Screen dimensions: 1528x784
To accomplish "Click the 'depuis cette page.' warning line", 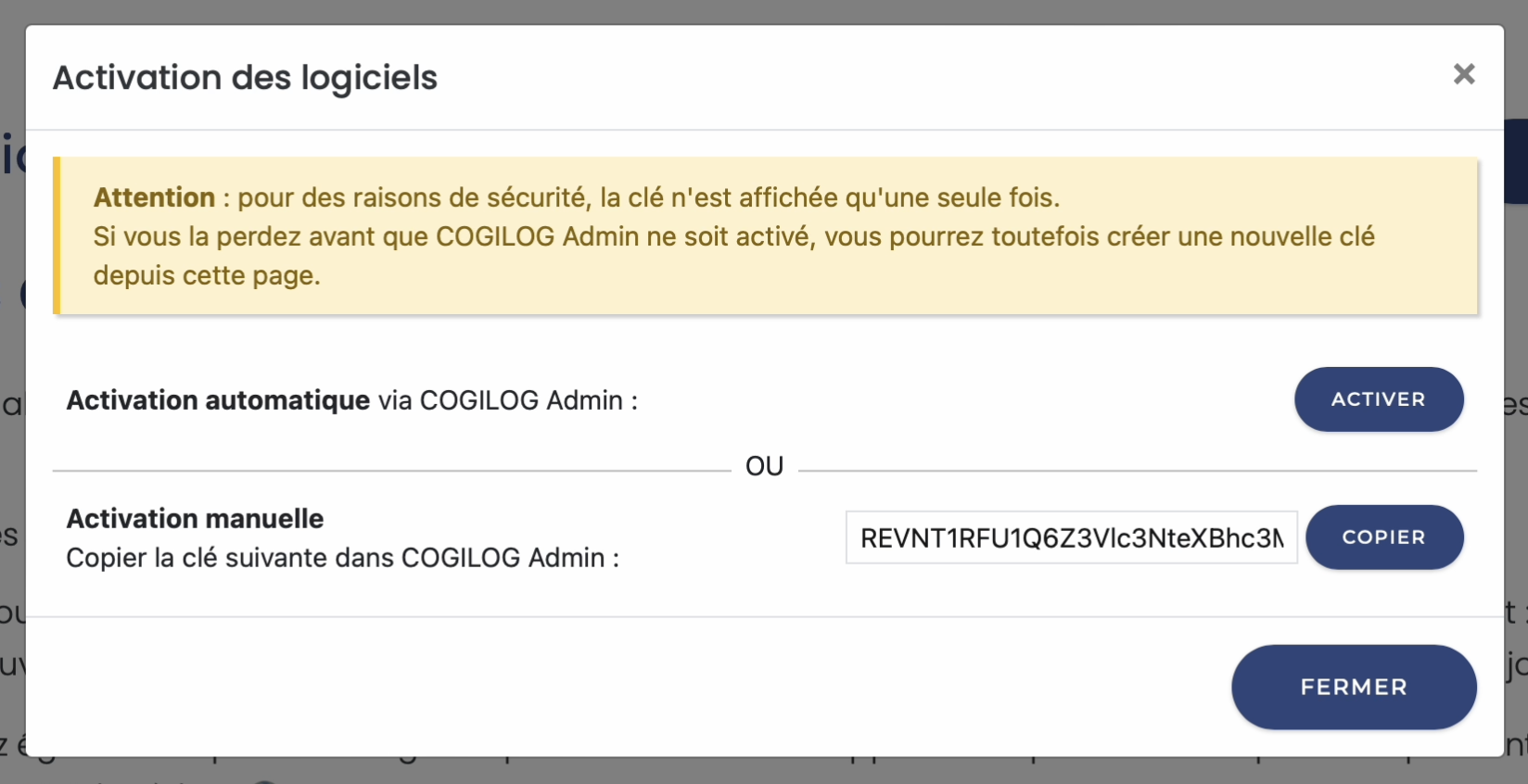I will pyautogui.click(x=207, y=275).
